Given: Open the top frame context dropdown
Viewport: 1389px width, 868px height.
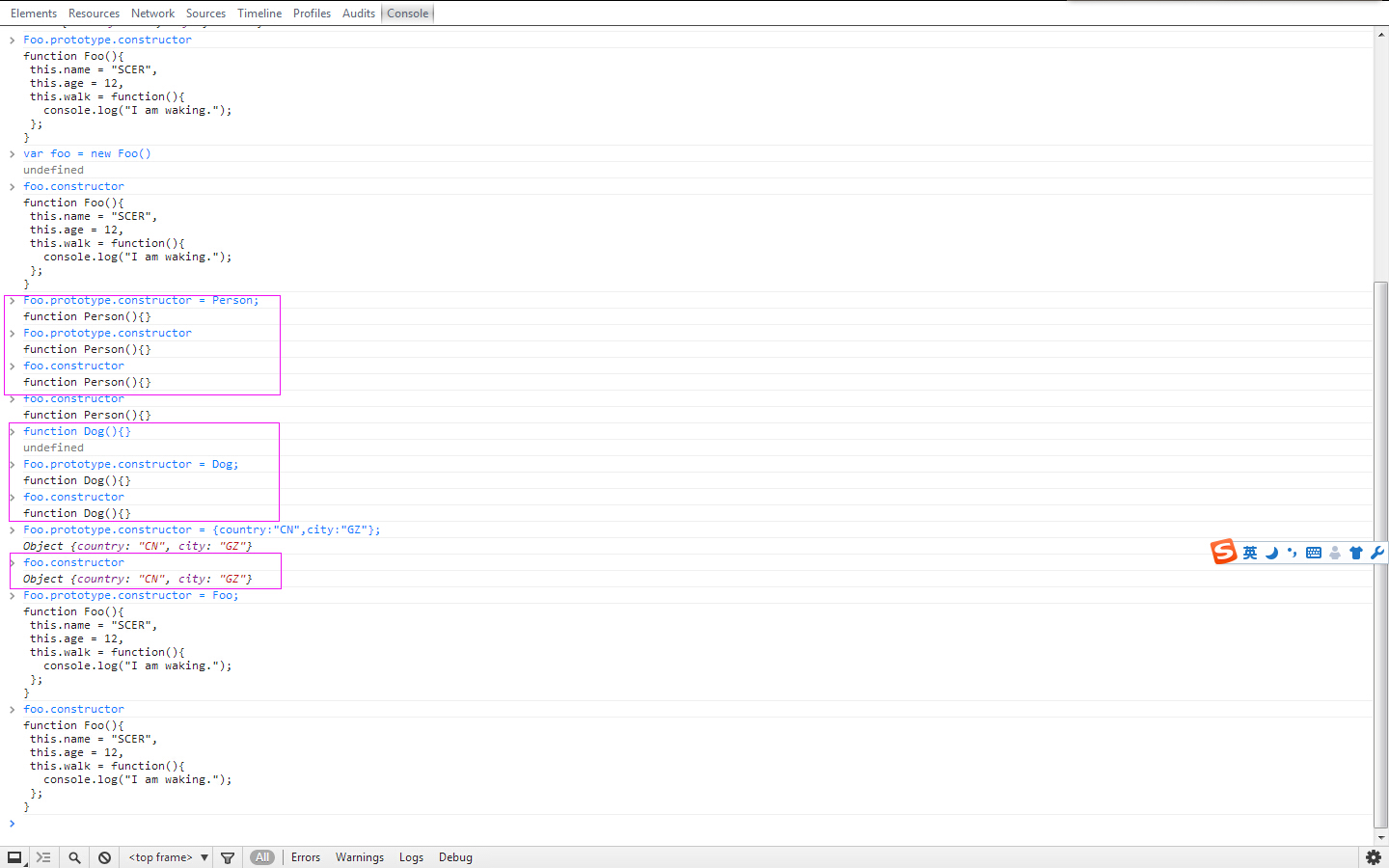Looking at the screenshot, I should (169, 857).
